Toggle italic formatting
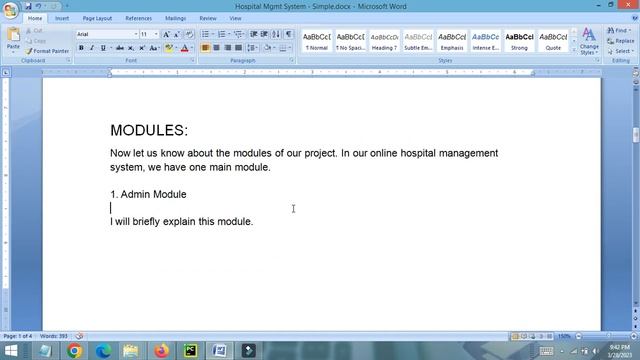This screenshot has height=360, width=640. coord(92,48)
